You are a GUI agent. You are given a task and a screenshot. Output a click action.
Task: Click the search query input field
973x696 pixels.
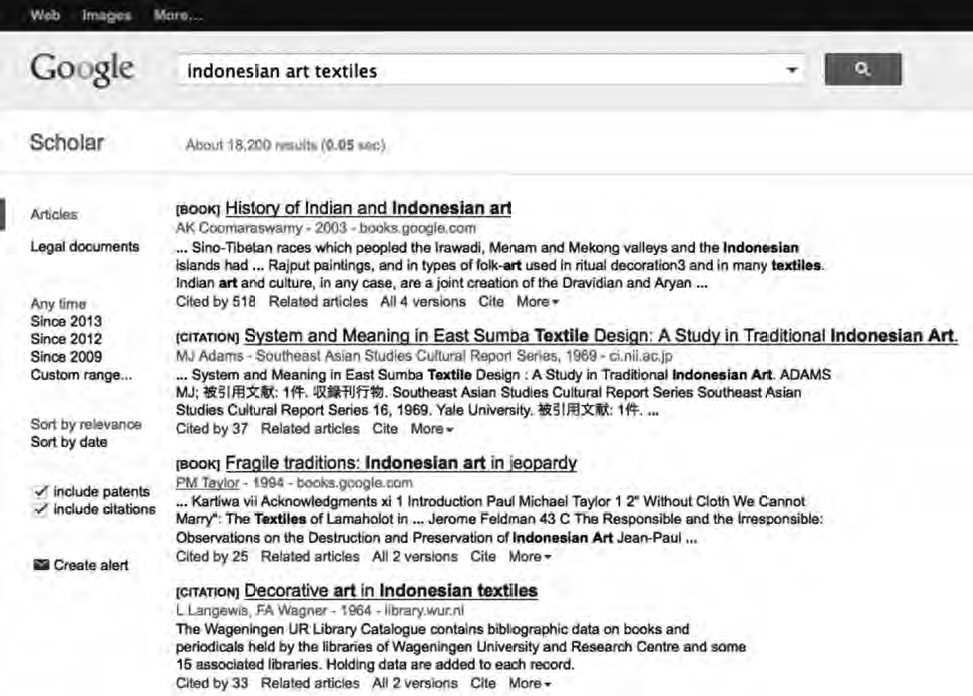[480, 71]
